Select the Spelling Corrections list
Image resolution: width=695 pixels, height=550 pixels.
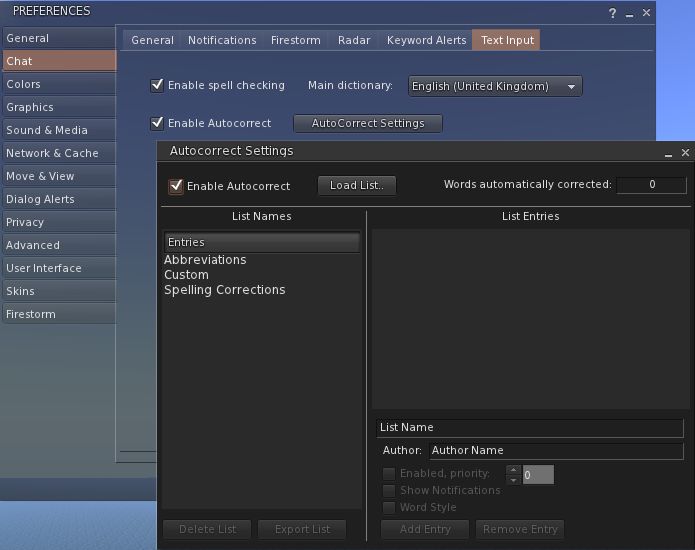(224, 290)
